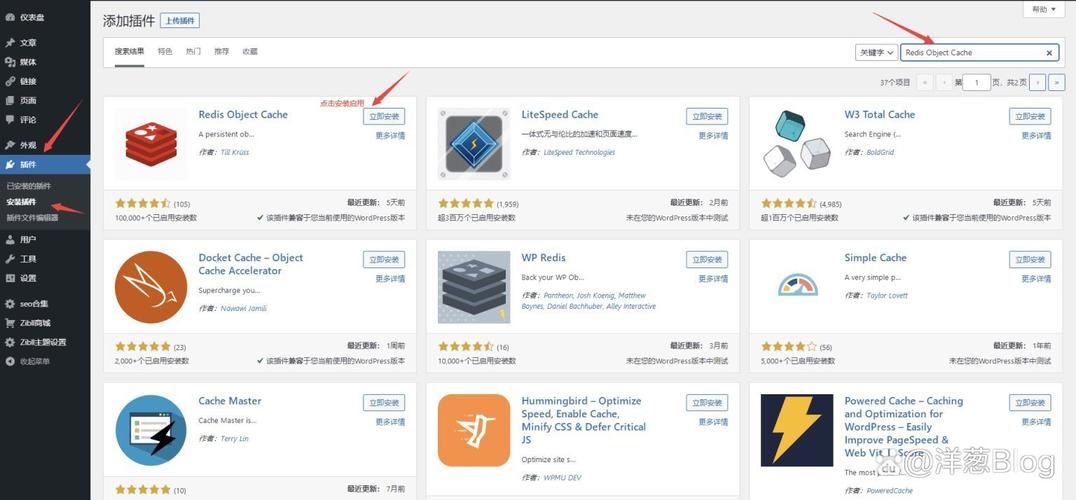Go to the next results page arrow
The width and height of the screenshot is (1076, 500).
(x=1038, y=82)
